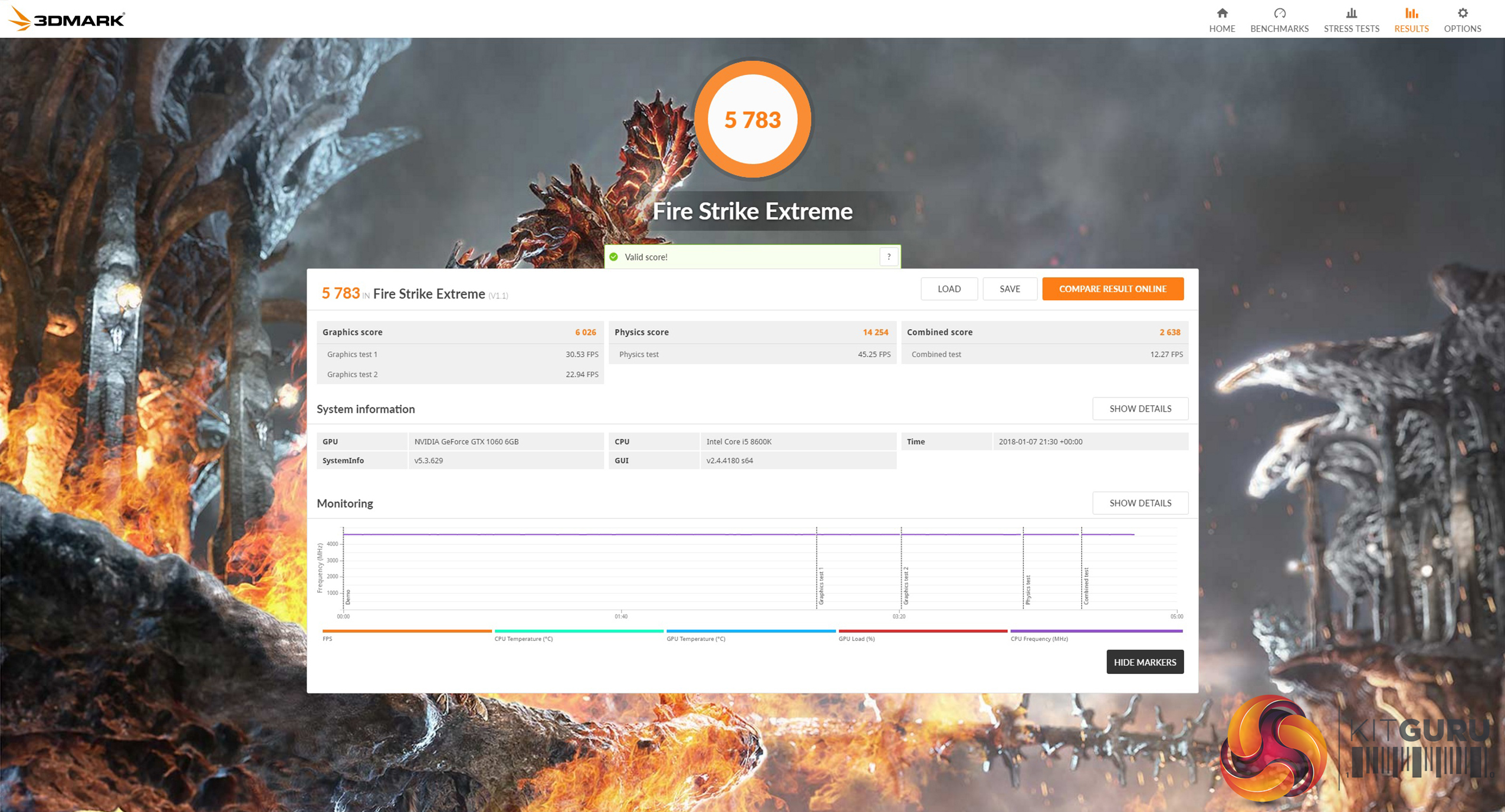Screen dimensions: 1505x812
Task: Show details for Monitoring section
Action: click(1139, 503)
